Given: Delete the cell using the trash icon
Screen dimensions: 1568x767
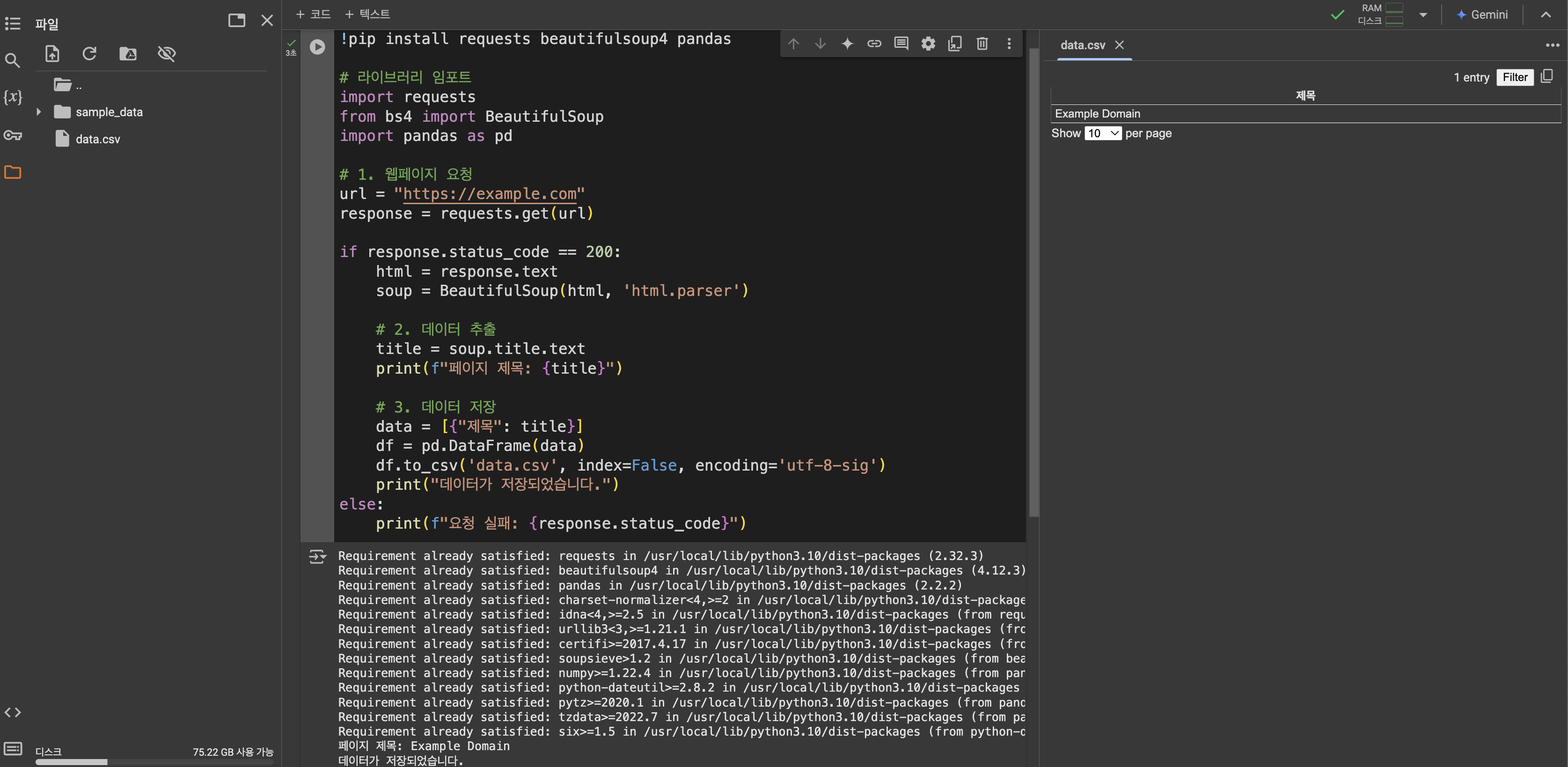Looking at the screenshot, I should coord(982,44).
